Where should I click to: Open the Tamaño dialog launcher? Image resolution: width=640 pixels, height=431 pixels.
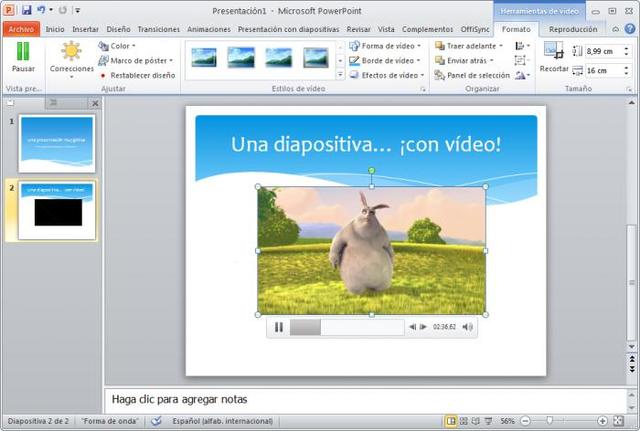pos(629,89)
